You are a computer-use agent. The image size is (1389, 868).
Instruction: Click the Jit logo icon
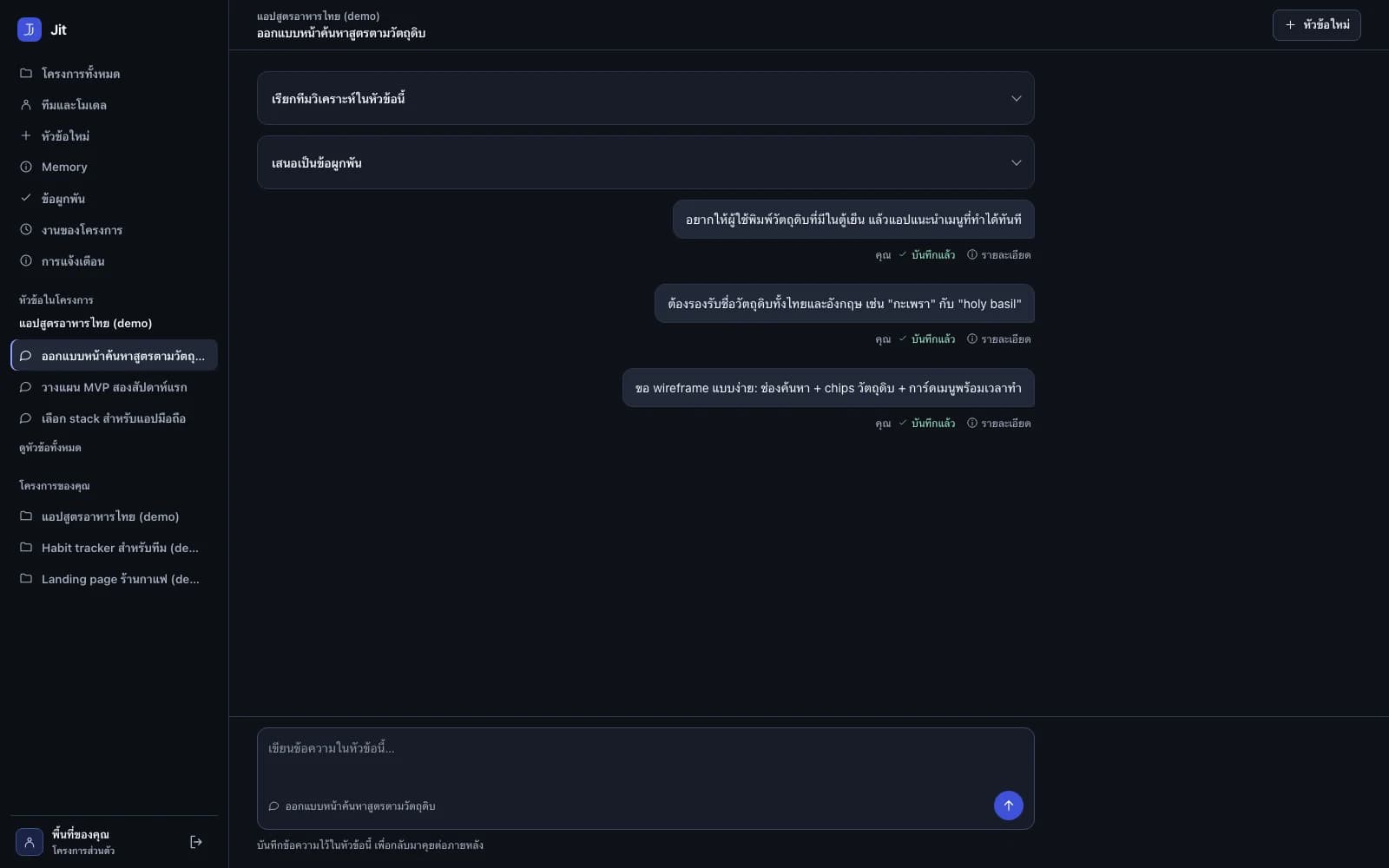(30, 30)
